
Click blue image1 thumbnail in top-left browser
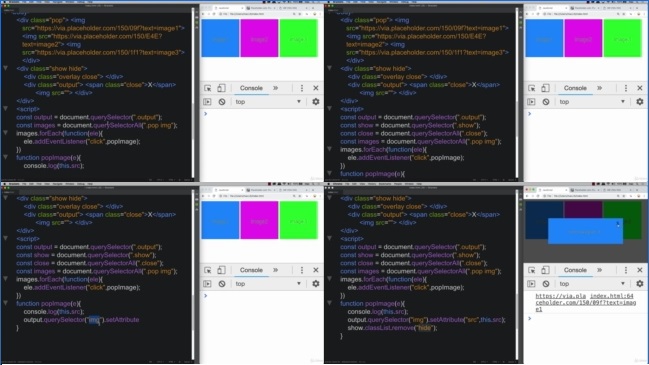click(x=220, y=38)
